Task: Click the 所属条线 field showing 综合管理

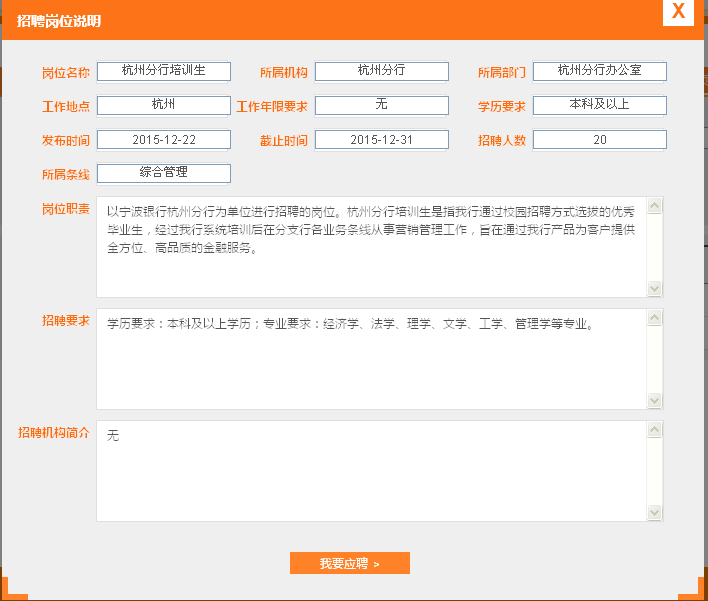Action: (164, 173)
